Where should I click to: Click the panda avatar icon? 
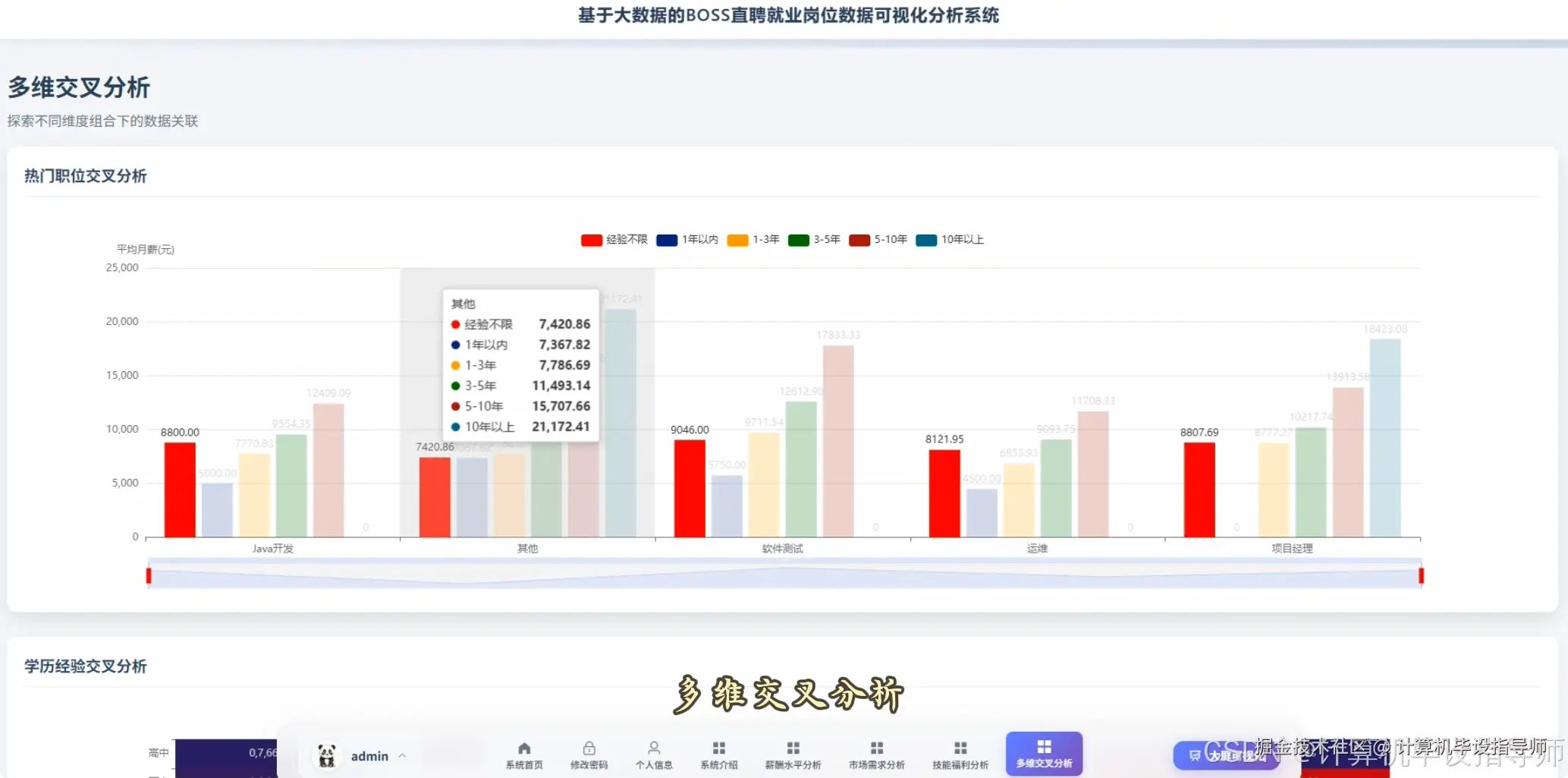coord(327,755)
